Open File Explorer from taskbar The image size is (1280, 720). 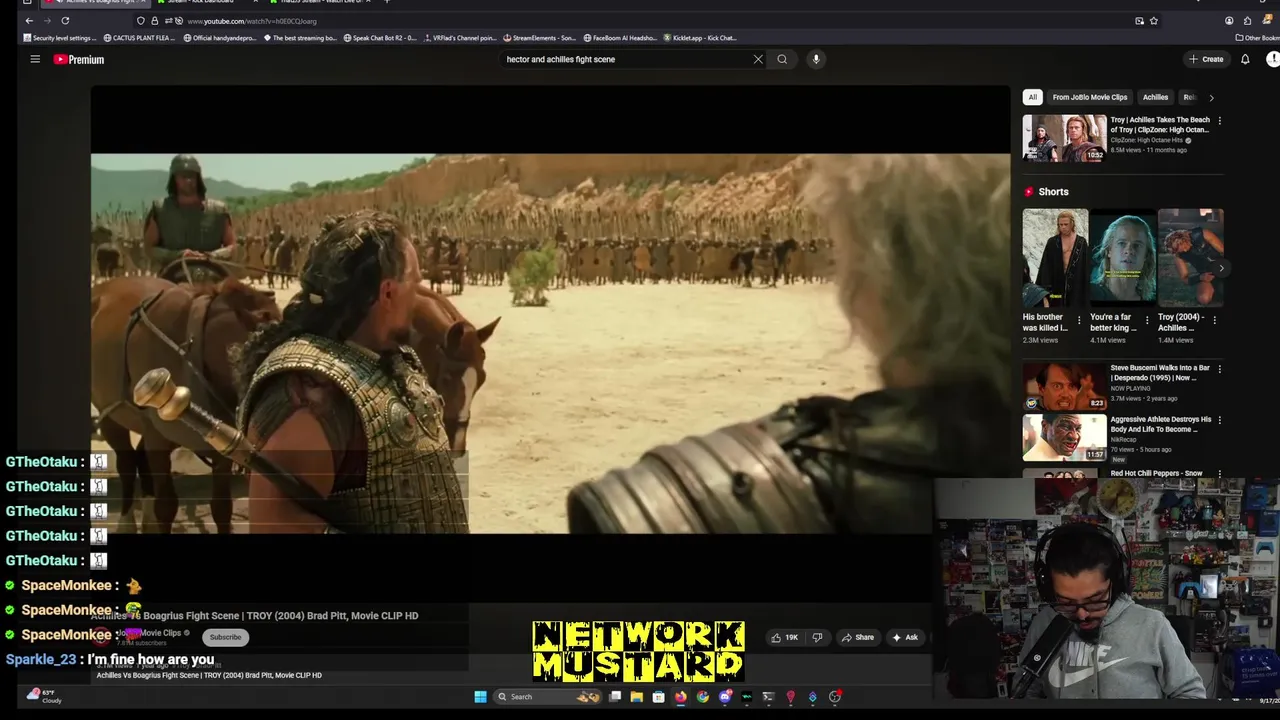click(636, 697)
